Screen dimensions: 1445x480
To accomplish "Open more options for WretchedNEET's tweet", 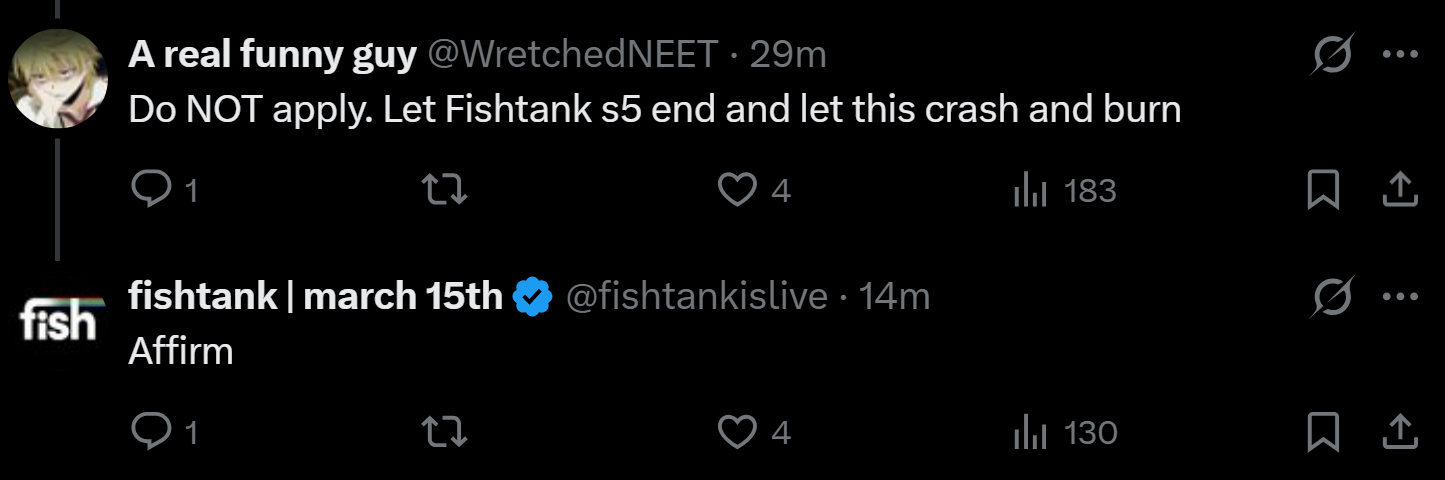I will click(x=1400, y=54).
